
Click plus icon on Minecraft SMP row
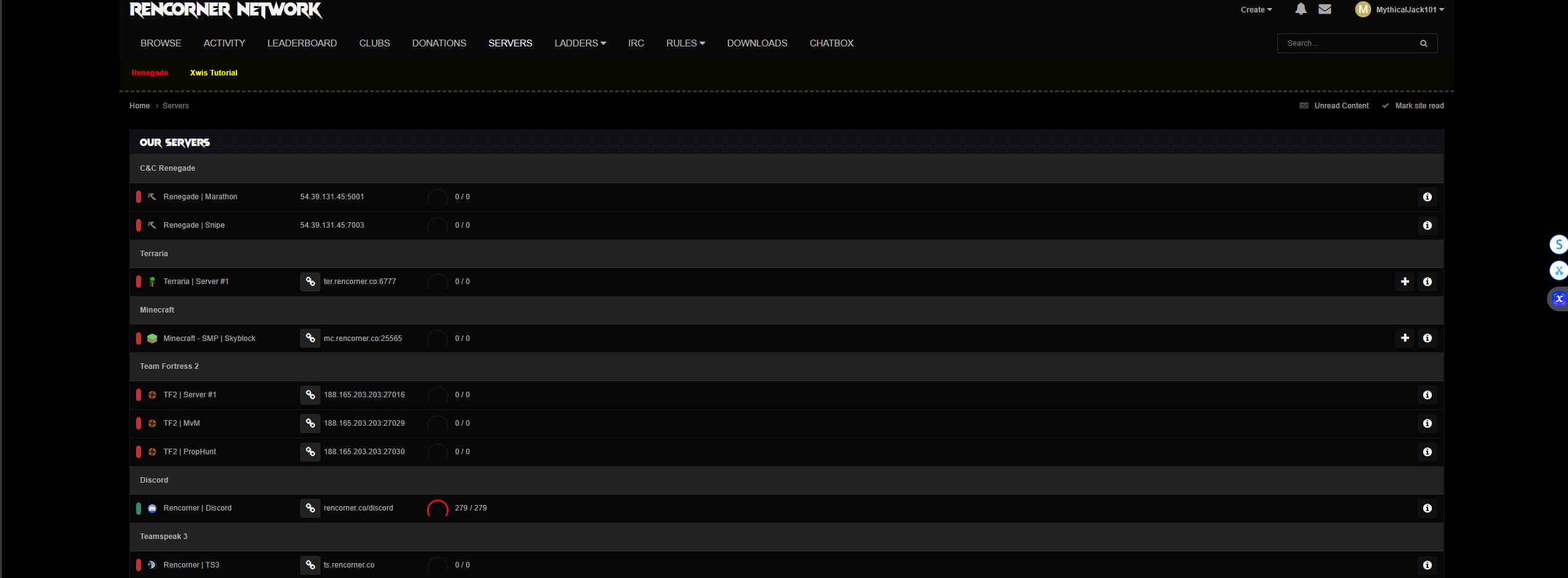point(1405,338)
